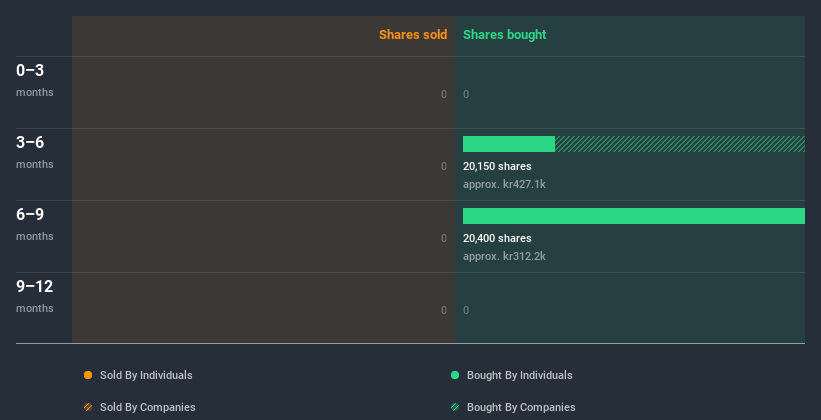Click the striped Bought By Companies legend icon

click(x=455, y=407)
